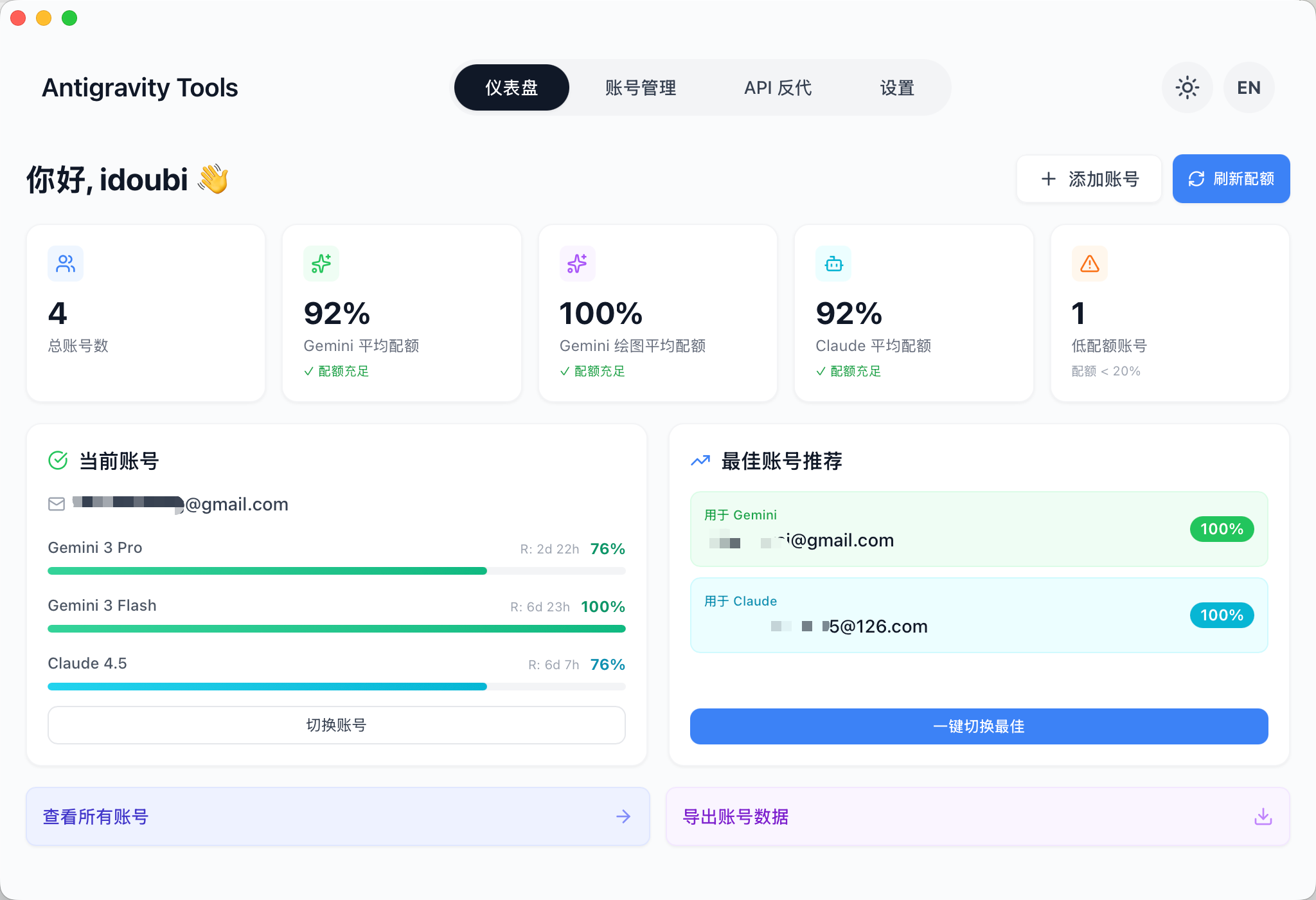Click the total accounts users icon
Screen dimensions: 1316x900
click(66, 264)
